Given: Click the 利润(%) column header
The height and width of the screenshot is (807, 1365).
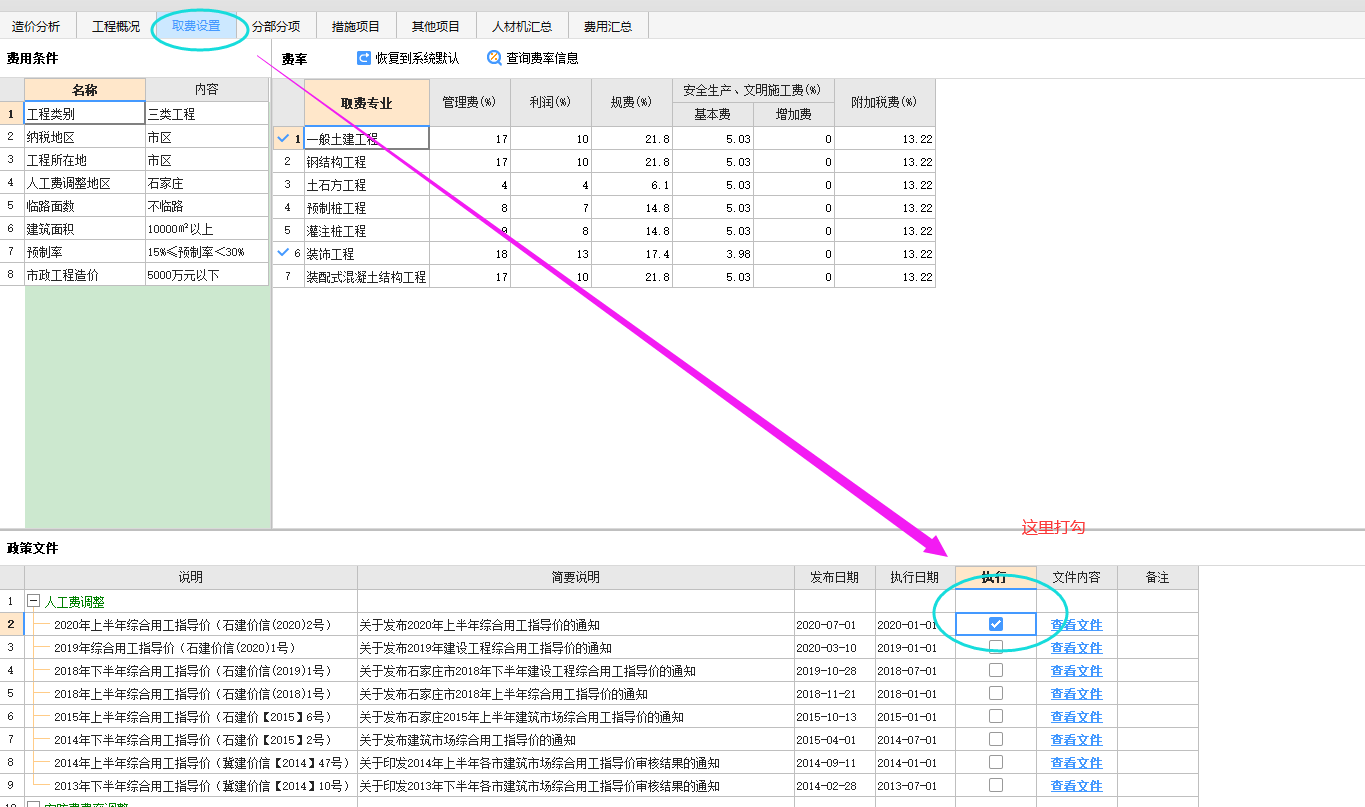Looking at the screenshot, I should (x=551, y=103).
